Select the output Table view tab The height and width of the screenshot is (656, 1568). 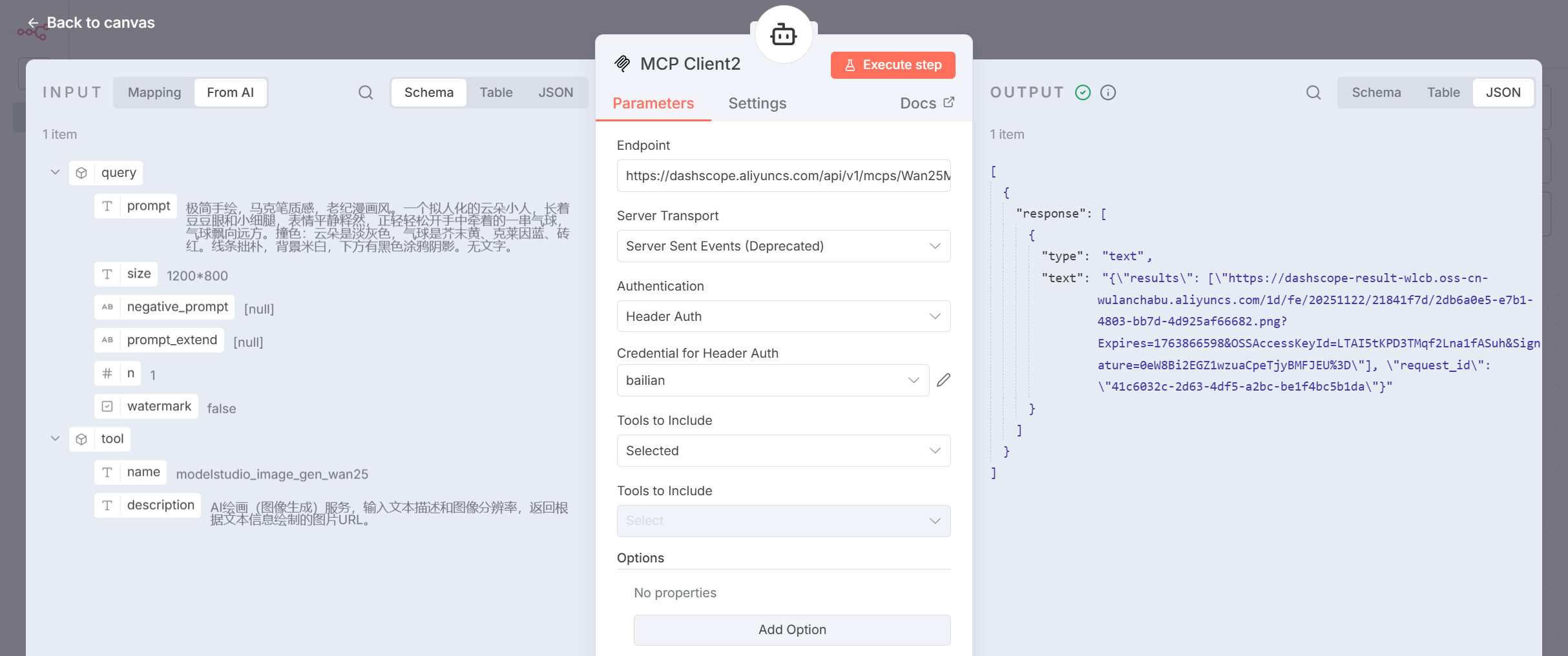point(1443,92)
